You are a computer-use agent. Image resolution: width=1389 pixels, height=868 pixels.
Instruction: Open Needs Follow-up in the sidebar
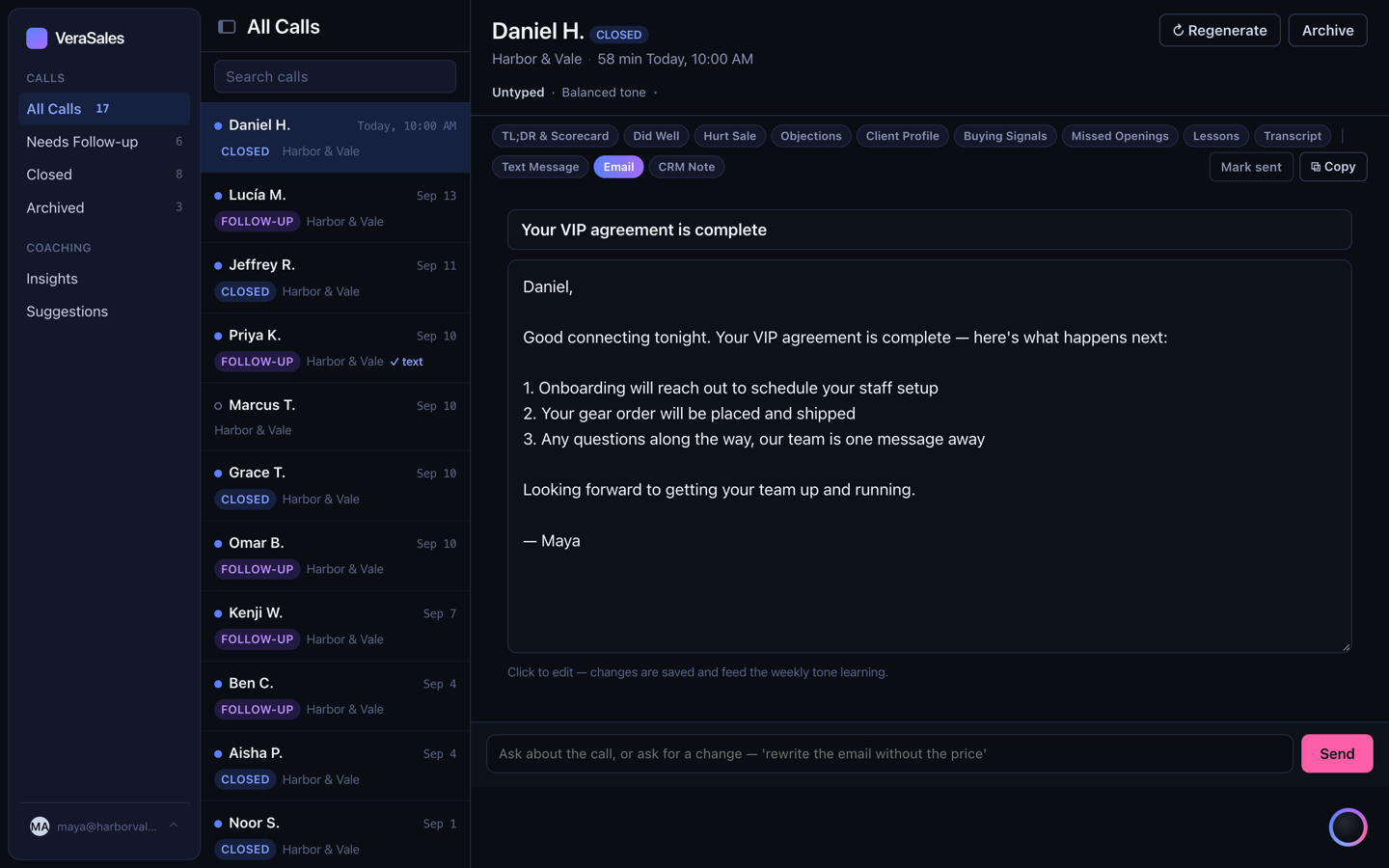(x=104, y=142)
